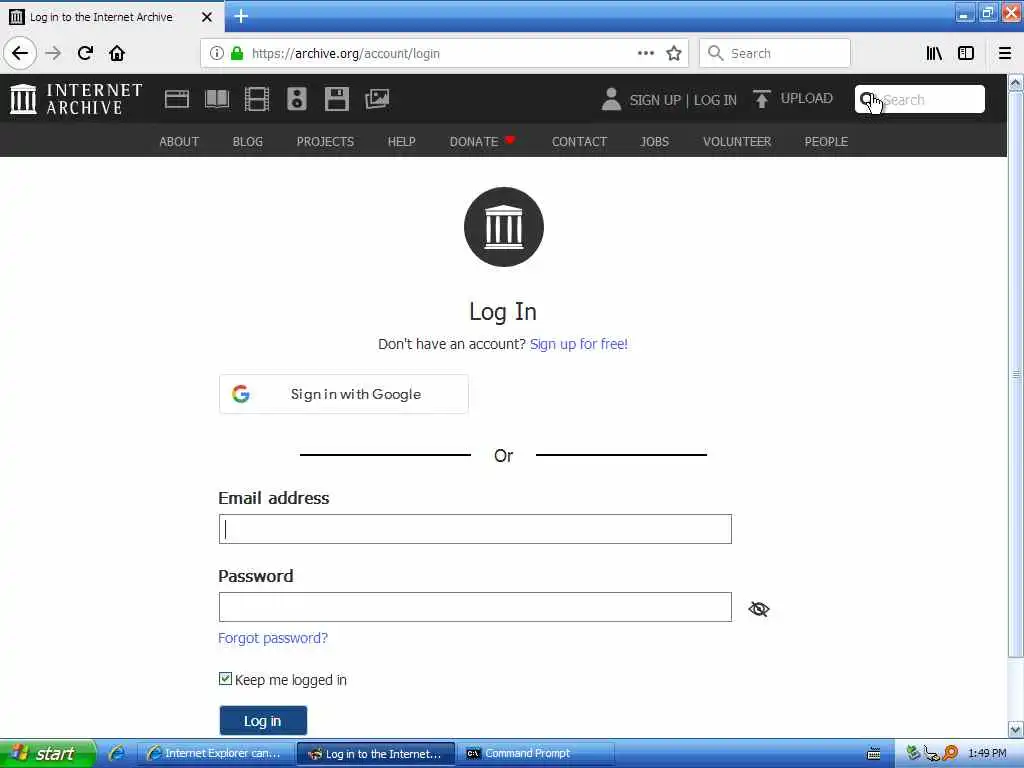Show site information icon in address bar
This screenshot has height=768, width=1024.
[216, 53]
